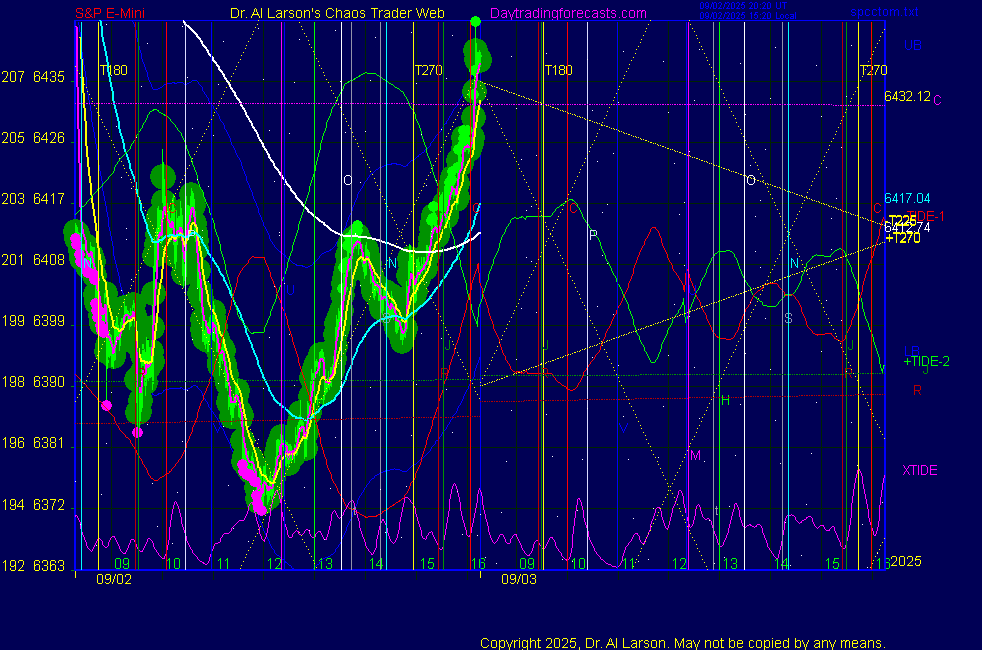Click the magenta 'M' marker near hour 12
Screen dimensions: 982x650
(x=695, y=456)
